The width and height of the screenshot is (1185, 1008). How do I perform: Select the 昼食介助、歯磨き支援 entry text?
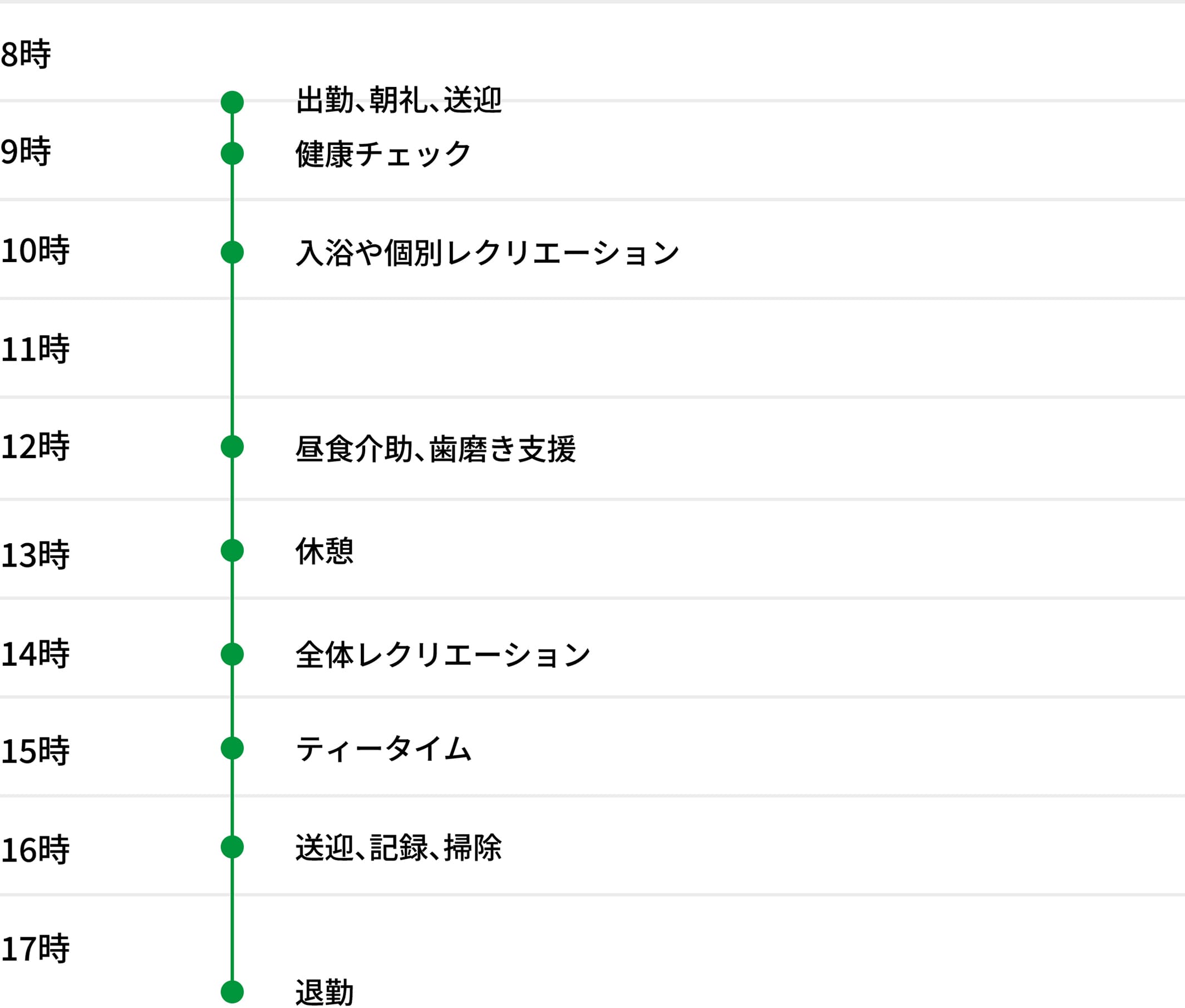click(x=435, y=448)
